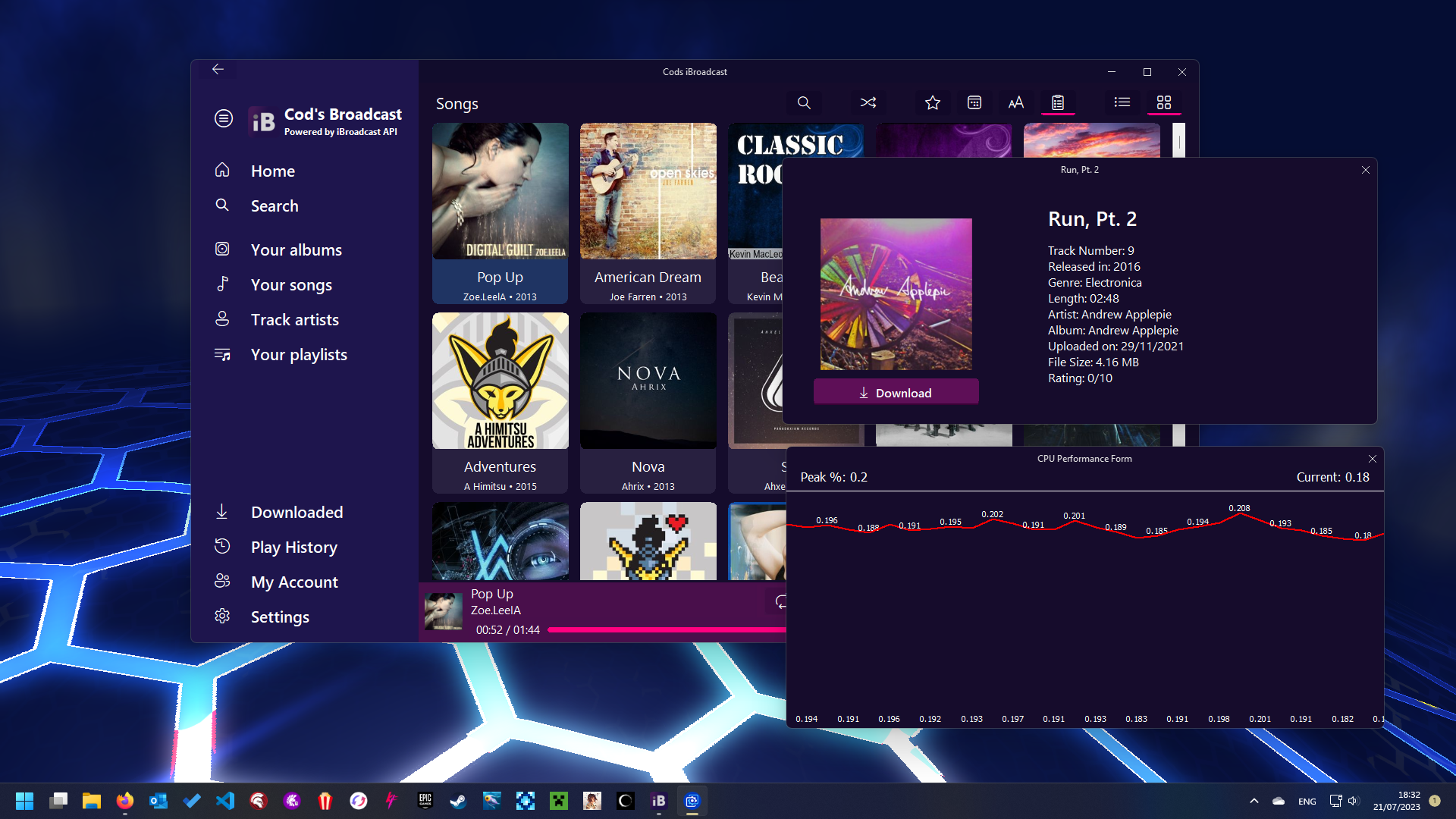1456x819 pixels.
Task: Click the volume speaker icon in tray
Action: 1354,801
